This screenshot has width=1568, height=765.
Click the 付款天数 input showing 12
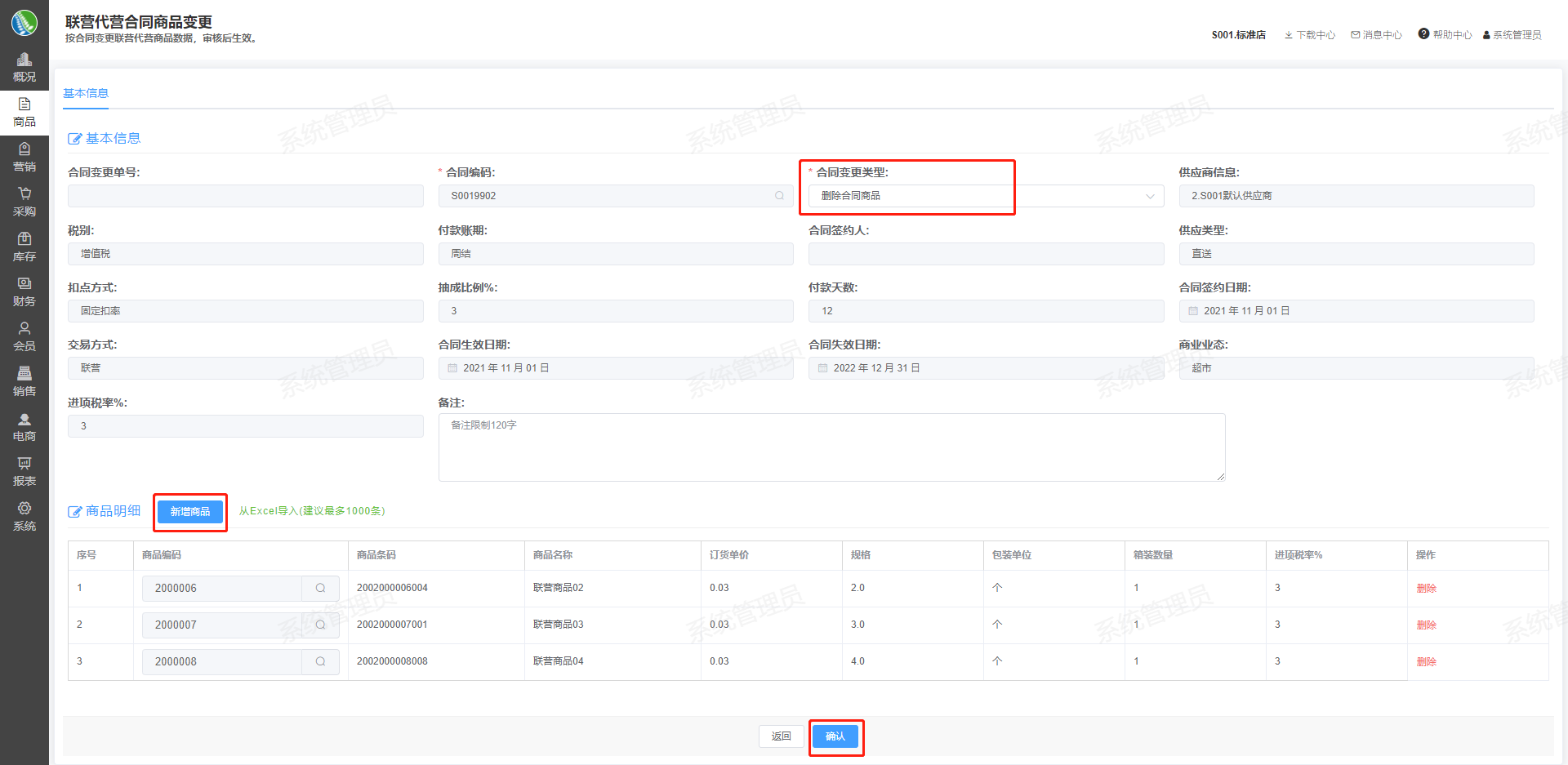(x=986, y=311)
